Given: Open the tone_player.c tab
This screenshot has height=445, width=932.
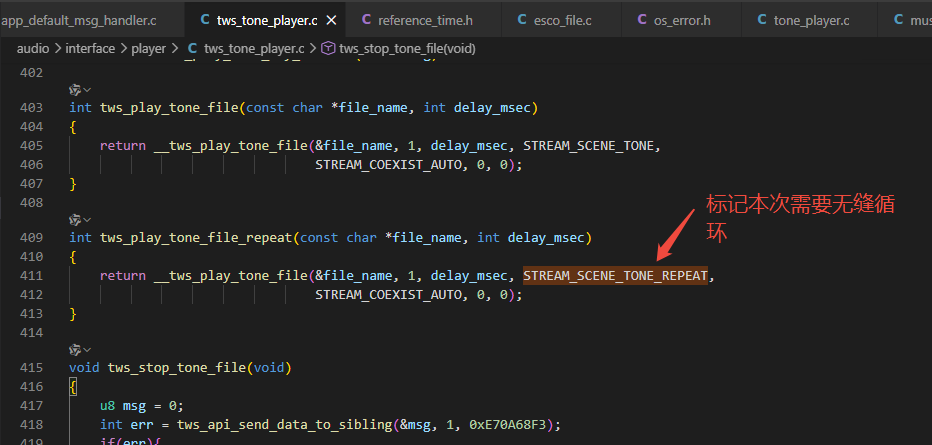Looking at the screenshot, I should [811, 20].
